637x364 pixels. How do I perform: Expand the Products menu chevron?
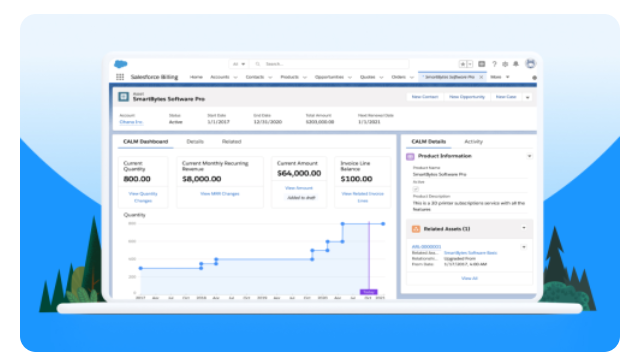(305, 77)
